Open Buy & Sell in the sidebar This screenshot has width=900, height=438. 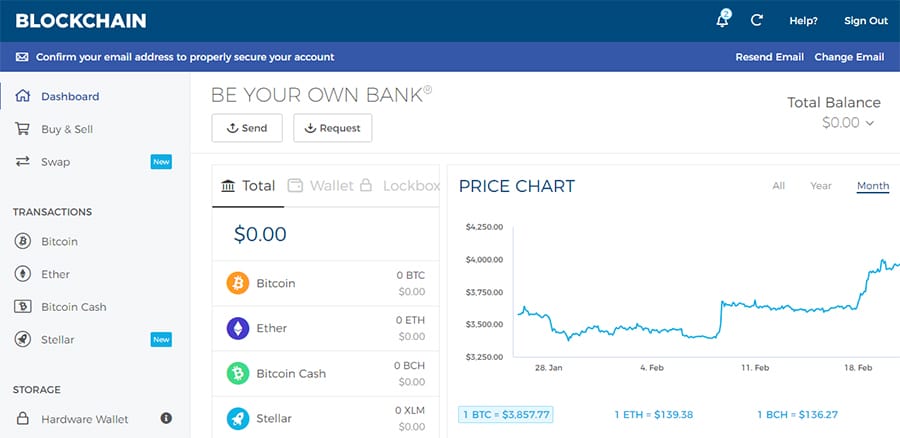tap(67, 129)
